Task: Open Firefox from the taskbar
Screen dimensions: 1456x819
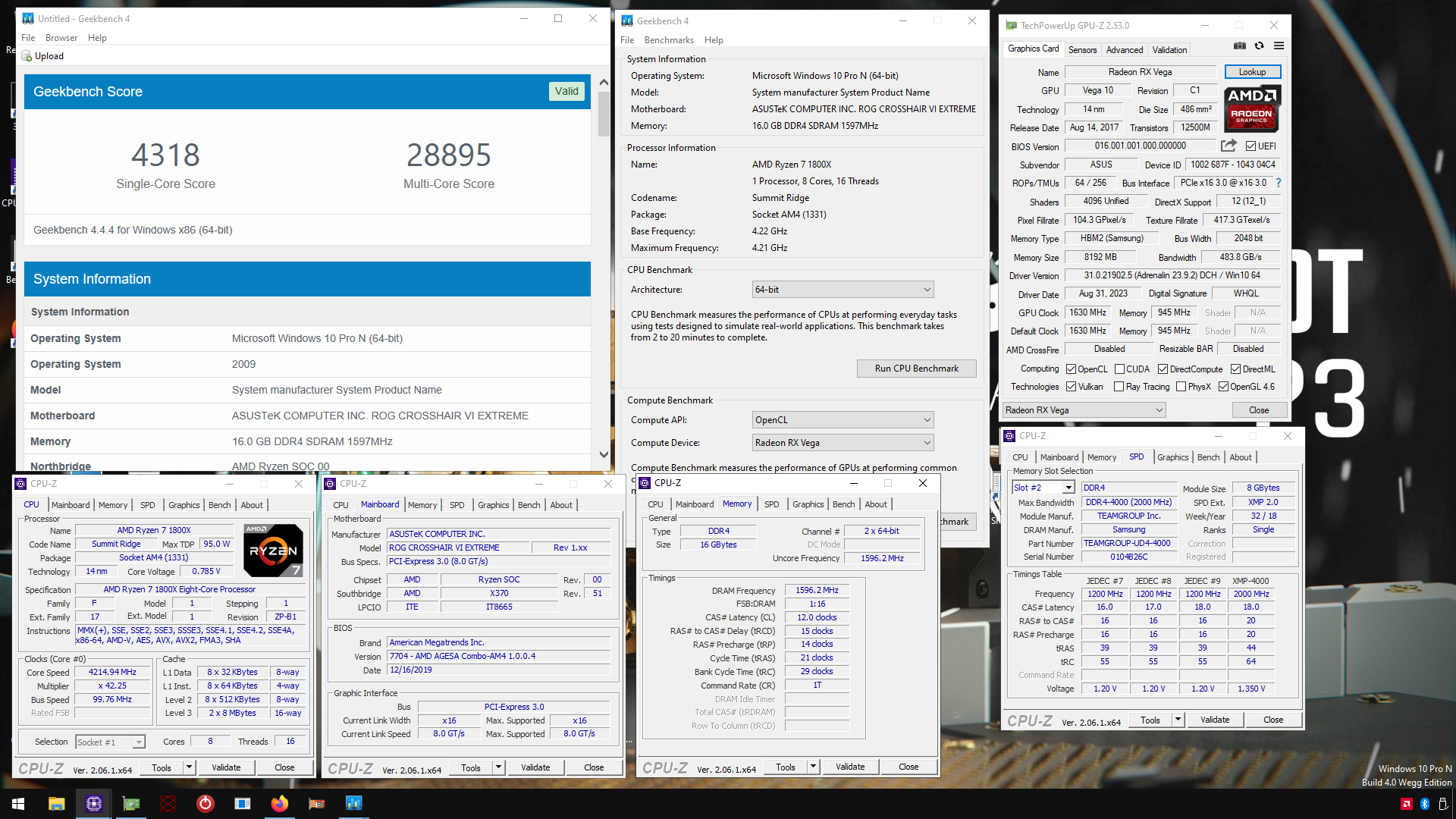Action: pyautogui.click(x=279, y=804)
